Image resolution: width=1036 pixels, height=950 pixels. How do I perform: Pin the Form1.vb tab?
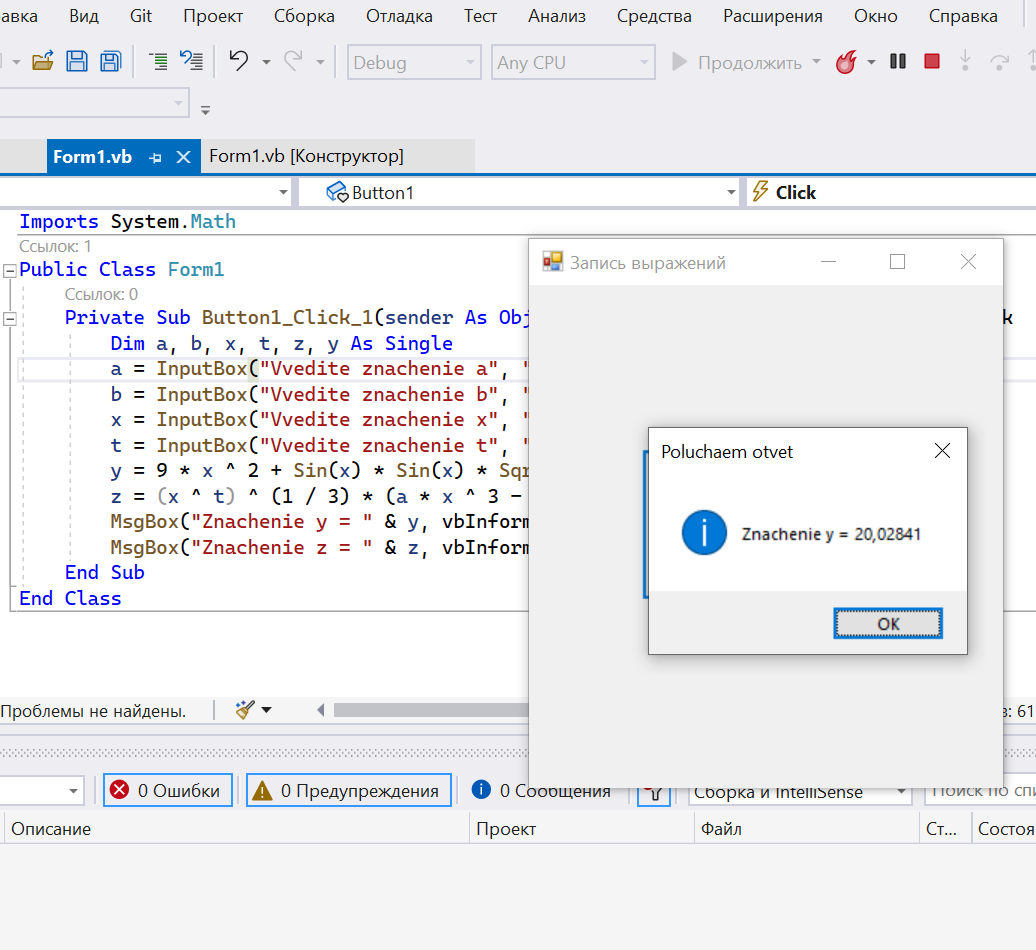(x=155, y=158)
